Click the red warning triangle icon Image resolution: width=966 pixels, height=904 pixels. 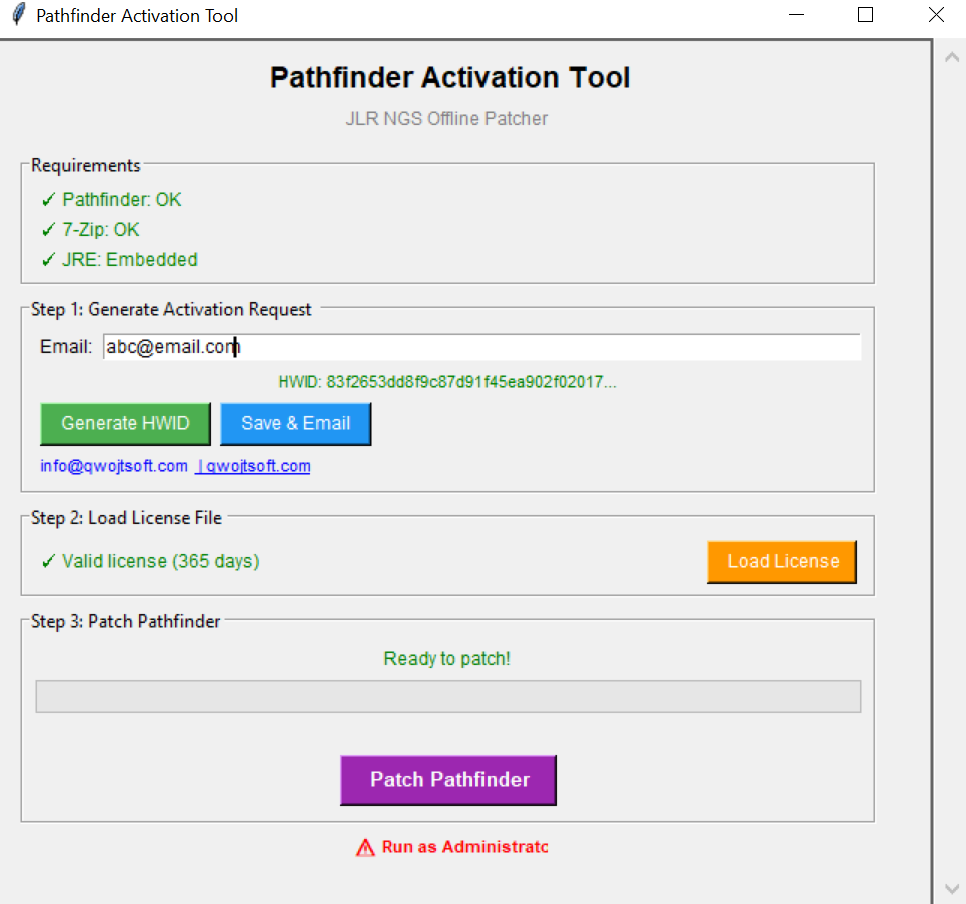(364, 846)
